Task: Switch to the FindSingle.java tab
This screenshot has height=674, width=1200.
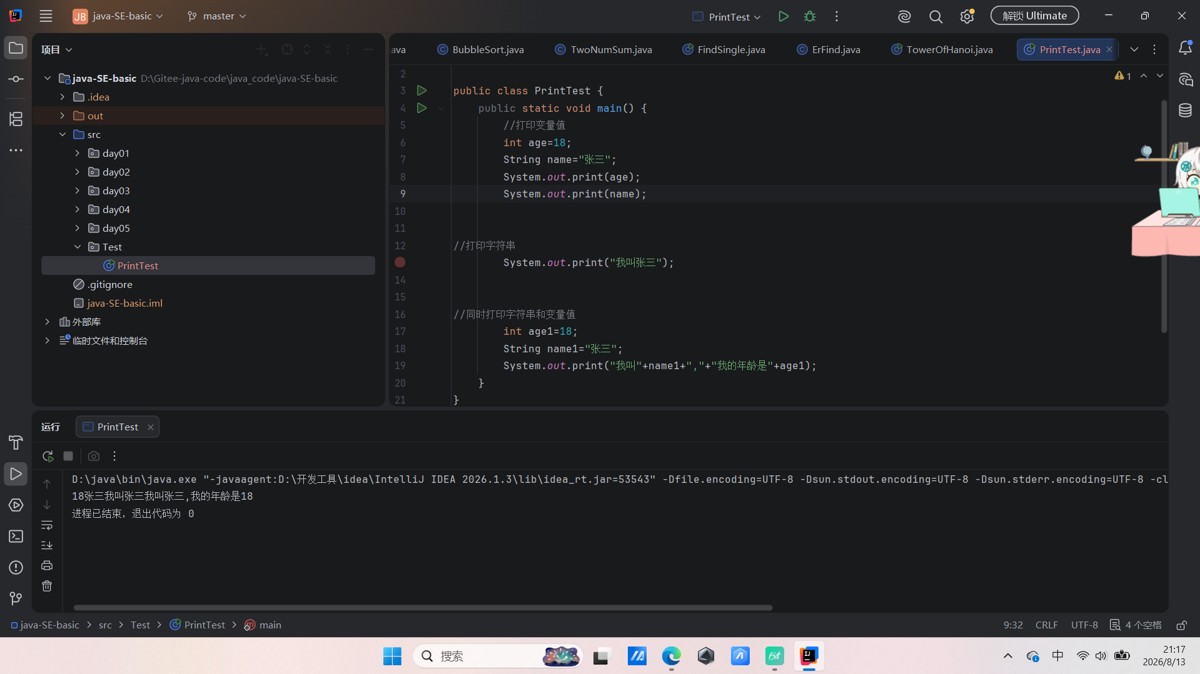Action: coord(724,49)
